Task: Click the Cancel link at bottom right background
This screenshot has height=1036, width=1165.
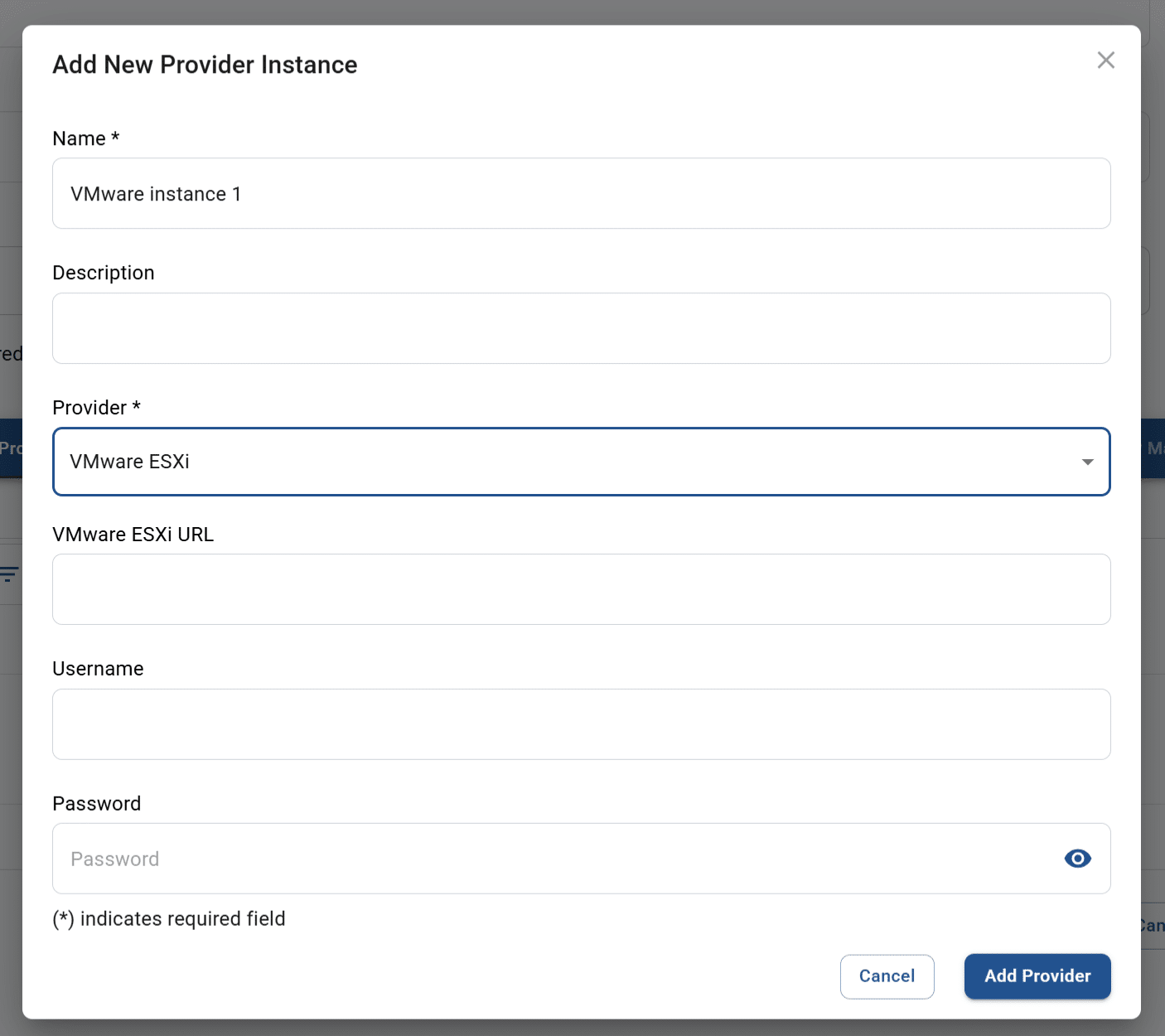Action: 1153,925
